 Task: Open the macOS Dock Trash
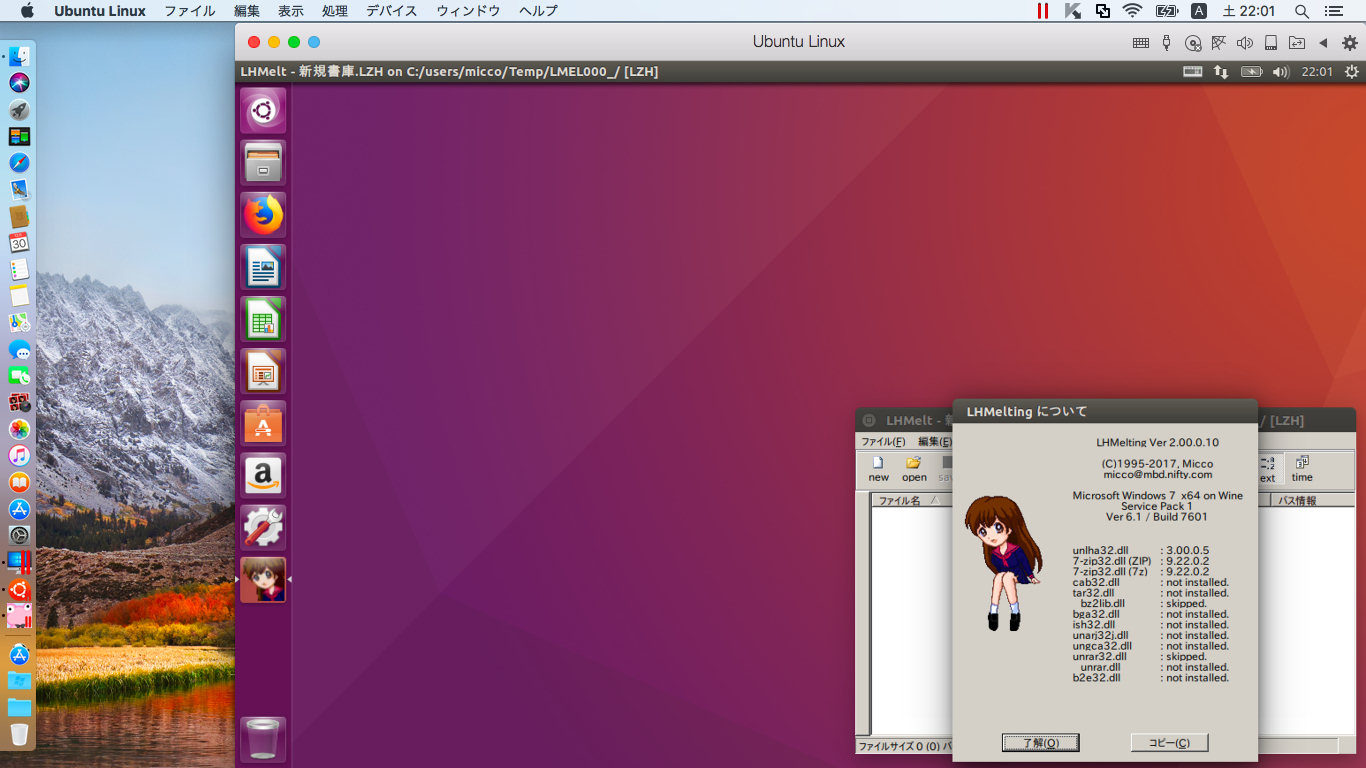point(19,734)
